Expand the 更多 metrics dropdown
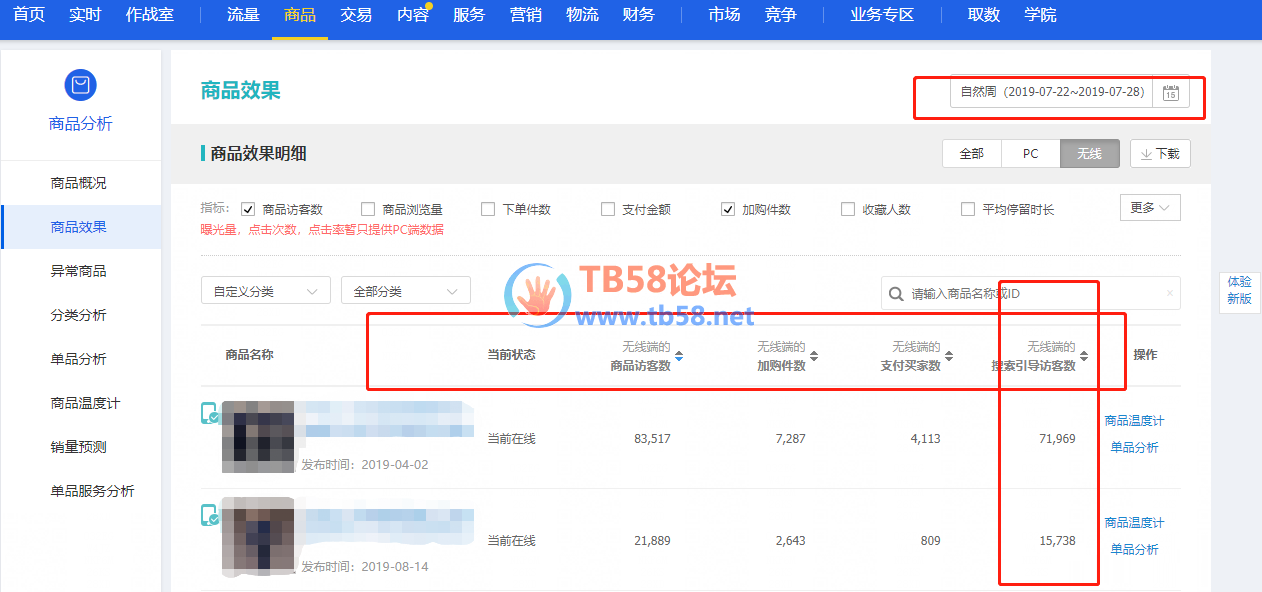The image size is (1262, 592). [x=1150, y=207]
